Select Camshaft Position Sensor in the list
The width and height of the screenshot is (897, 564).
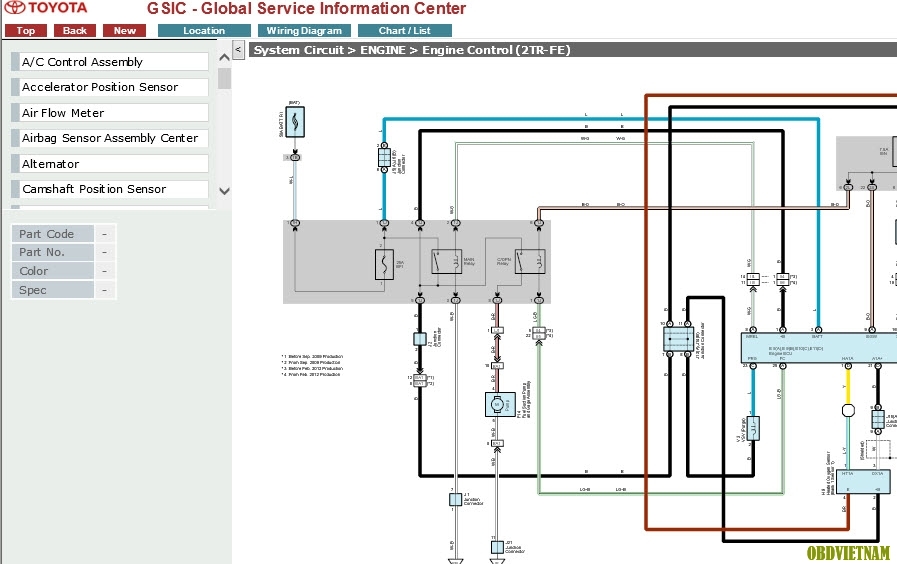point(110,189)
